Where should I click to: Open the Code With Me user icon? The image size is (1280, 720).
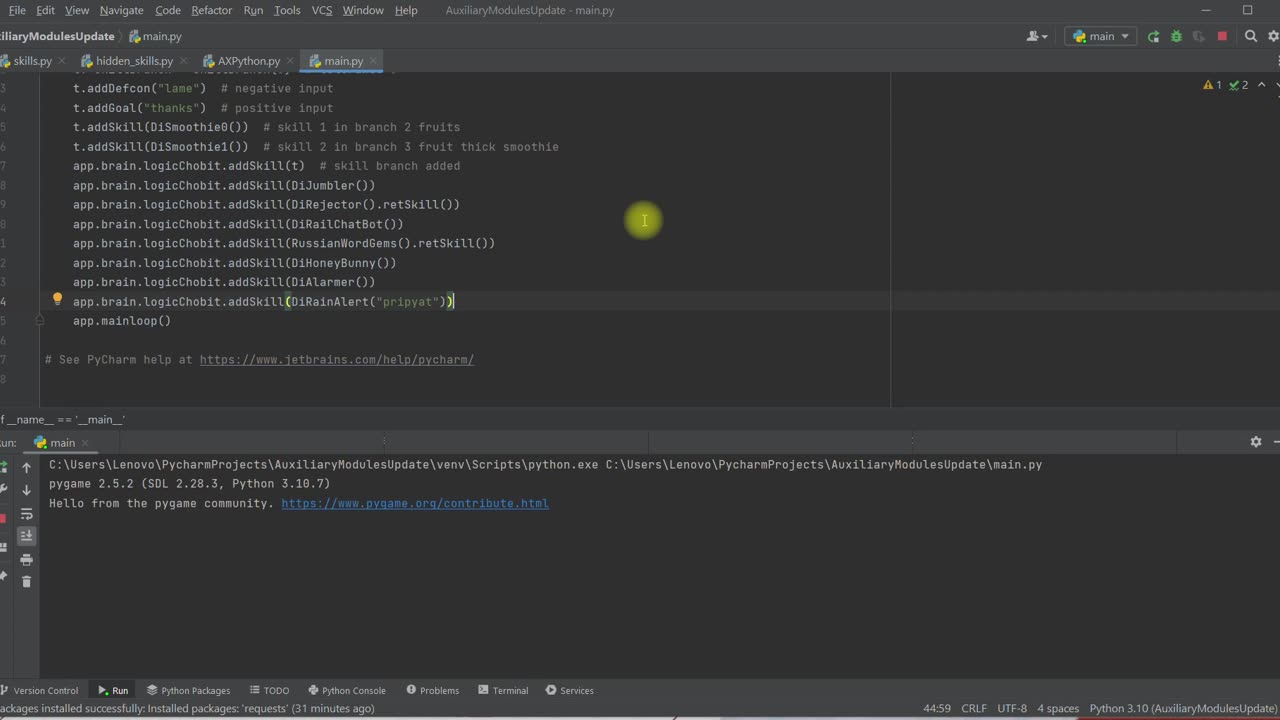click(x=1037, y=36)
